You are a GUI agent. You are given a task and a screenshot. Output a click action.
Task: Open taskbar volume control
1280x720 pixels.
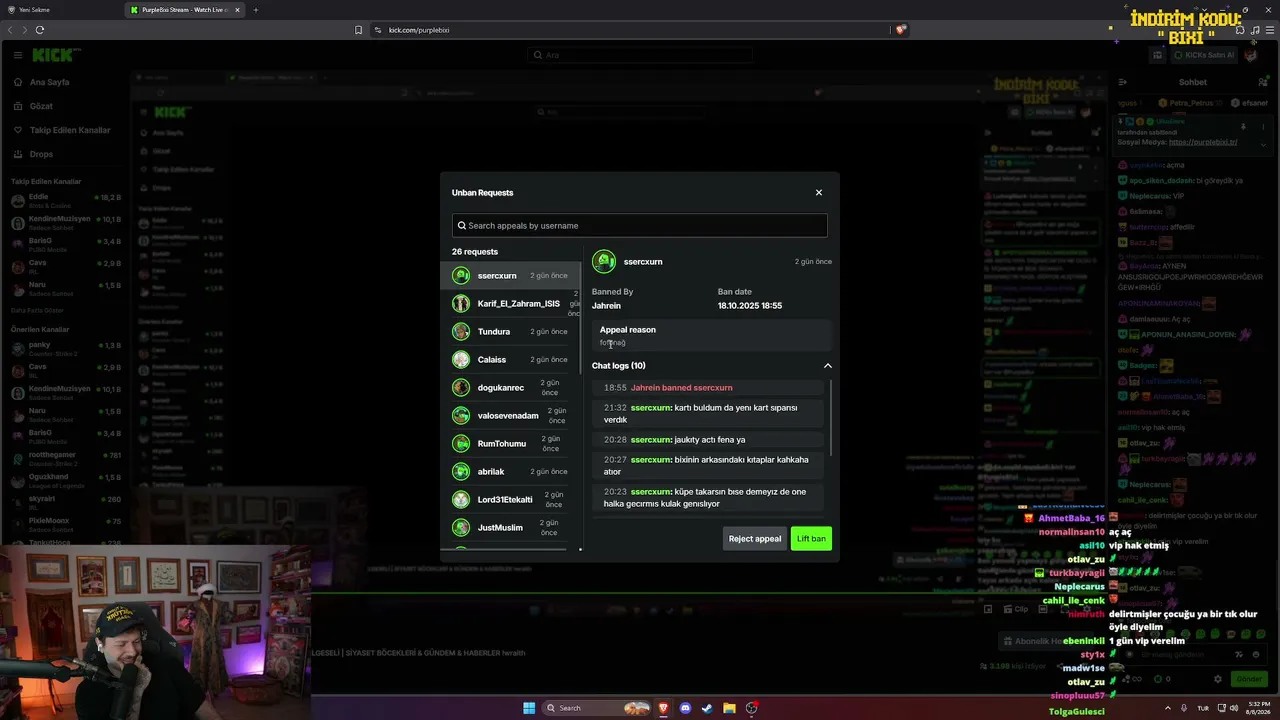1233,708
